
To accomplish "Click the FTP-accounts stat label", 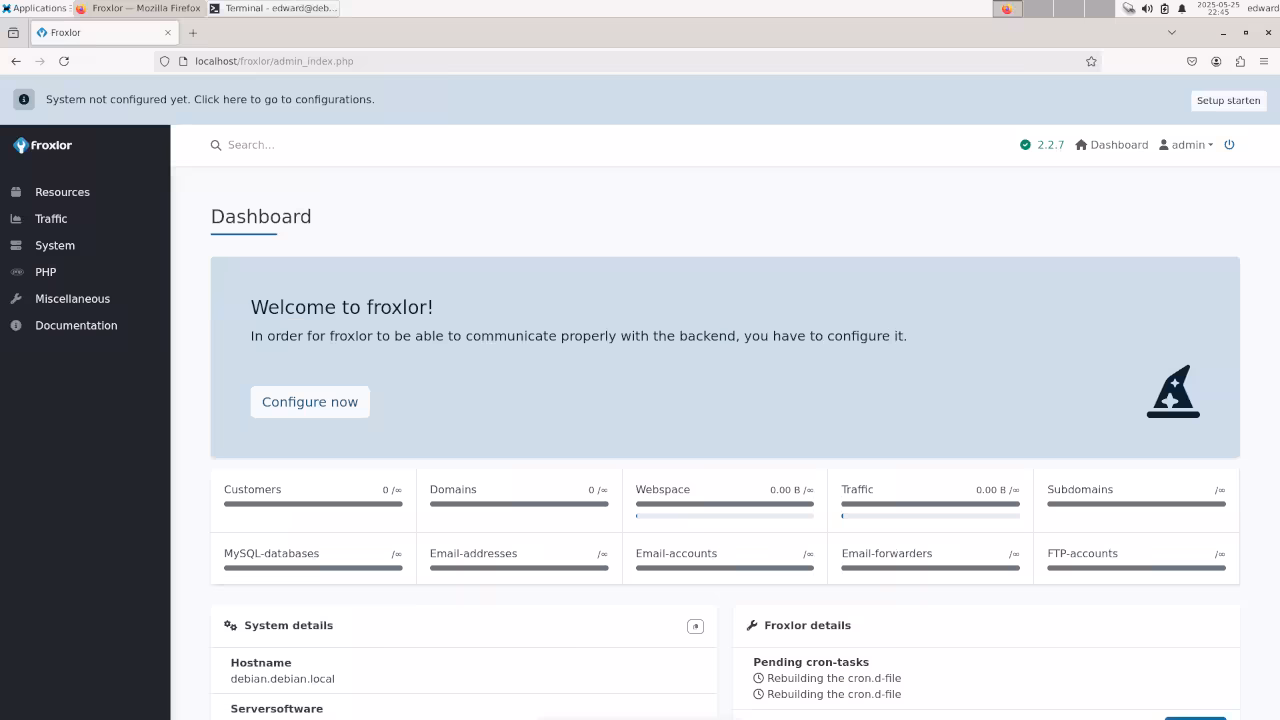I will 1082,554.
